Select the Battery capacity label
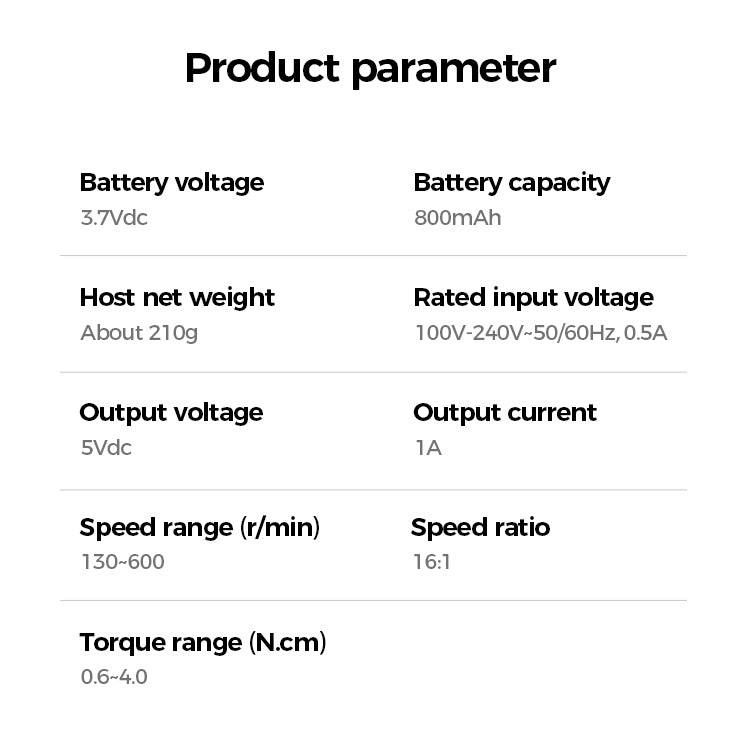Viewport: 750px width, 748px height. click(x=511, y=183)
